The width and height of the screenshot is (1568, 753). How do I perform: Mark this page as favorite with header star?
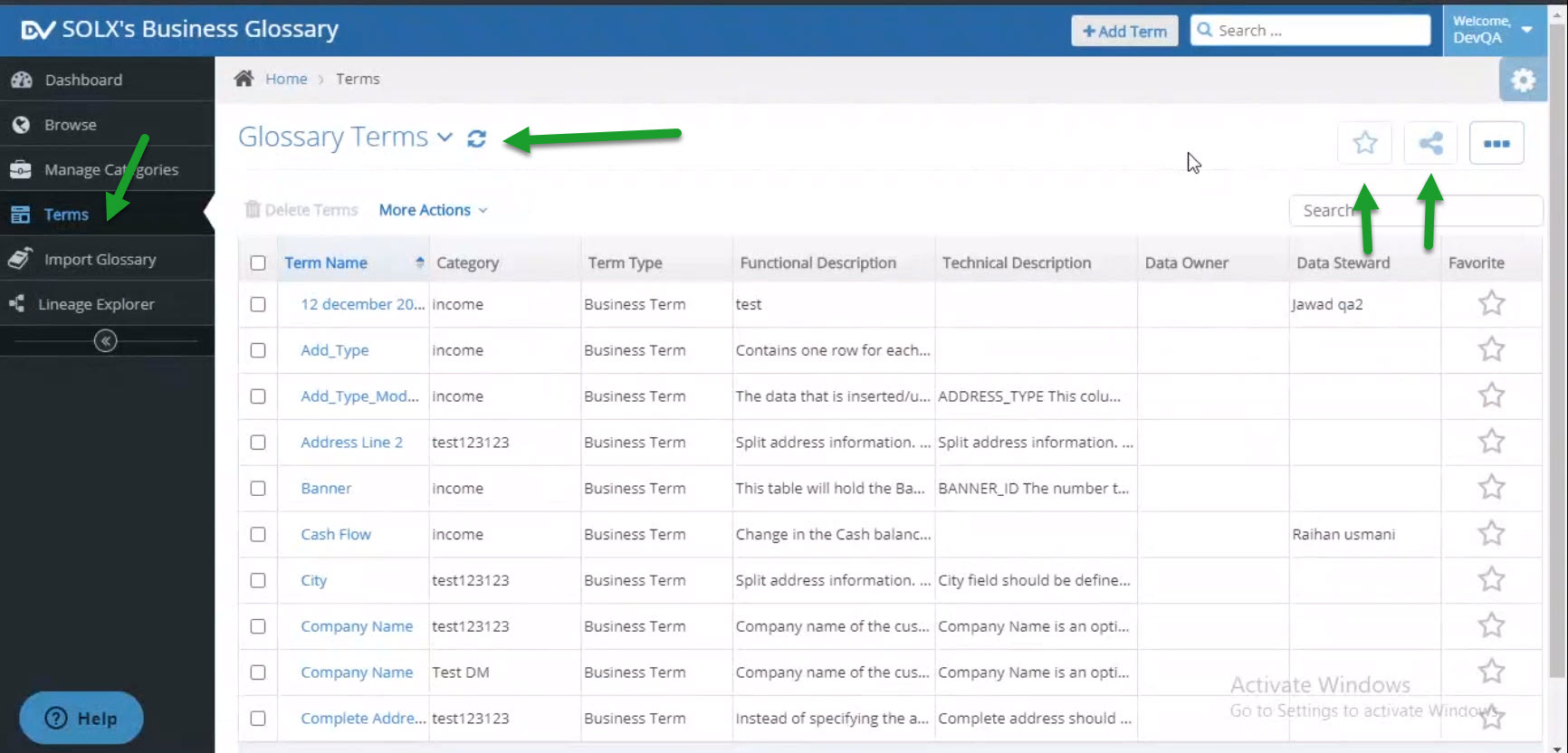pos(1364,143)
